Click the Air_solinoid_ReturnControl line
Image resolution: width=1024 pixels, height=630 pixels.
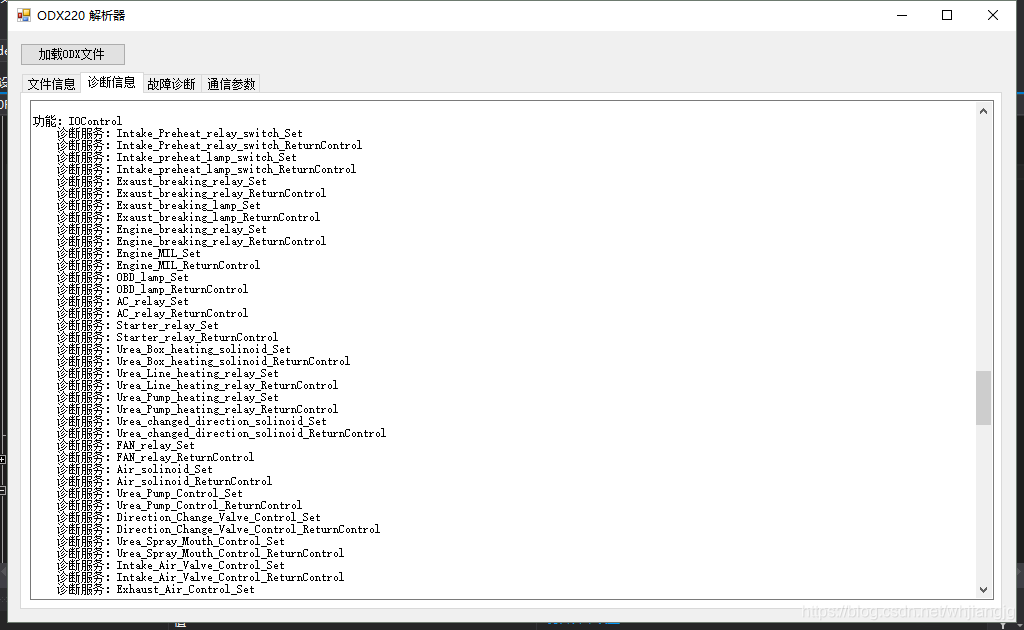point(165,482)
